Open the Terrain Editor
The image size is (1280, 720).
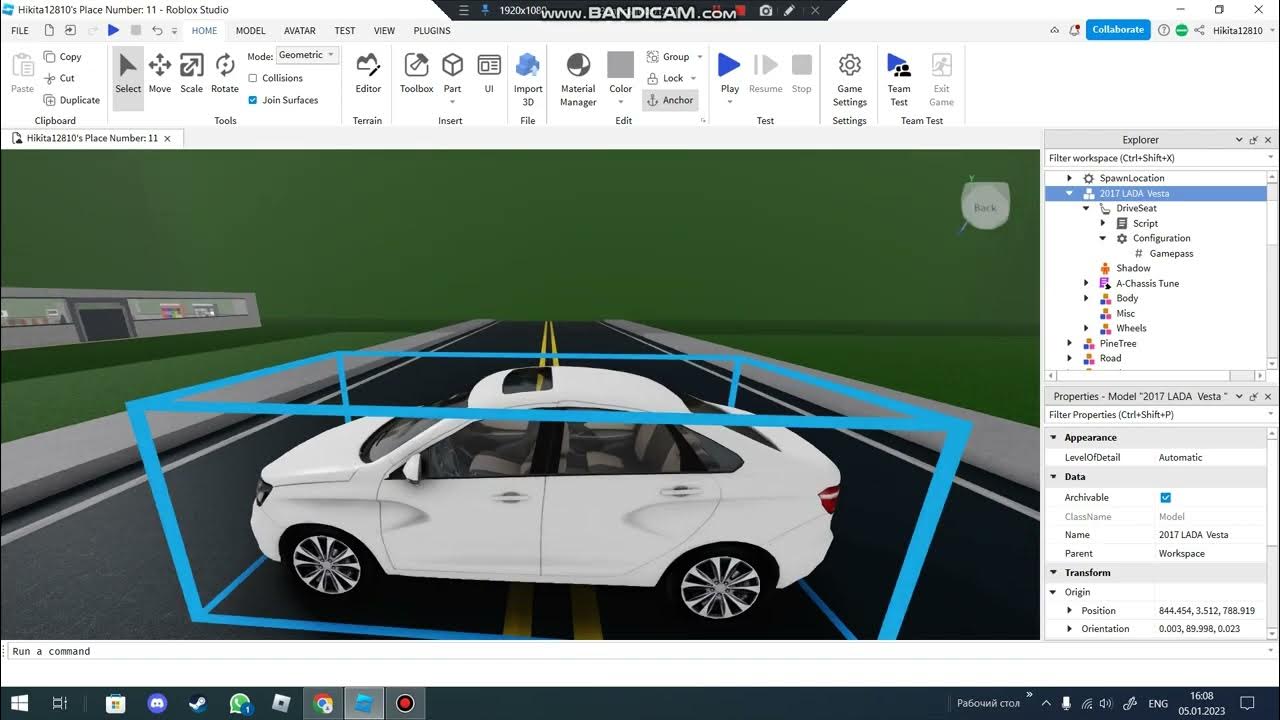368,73
